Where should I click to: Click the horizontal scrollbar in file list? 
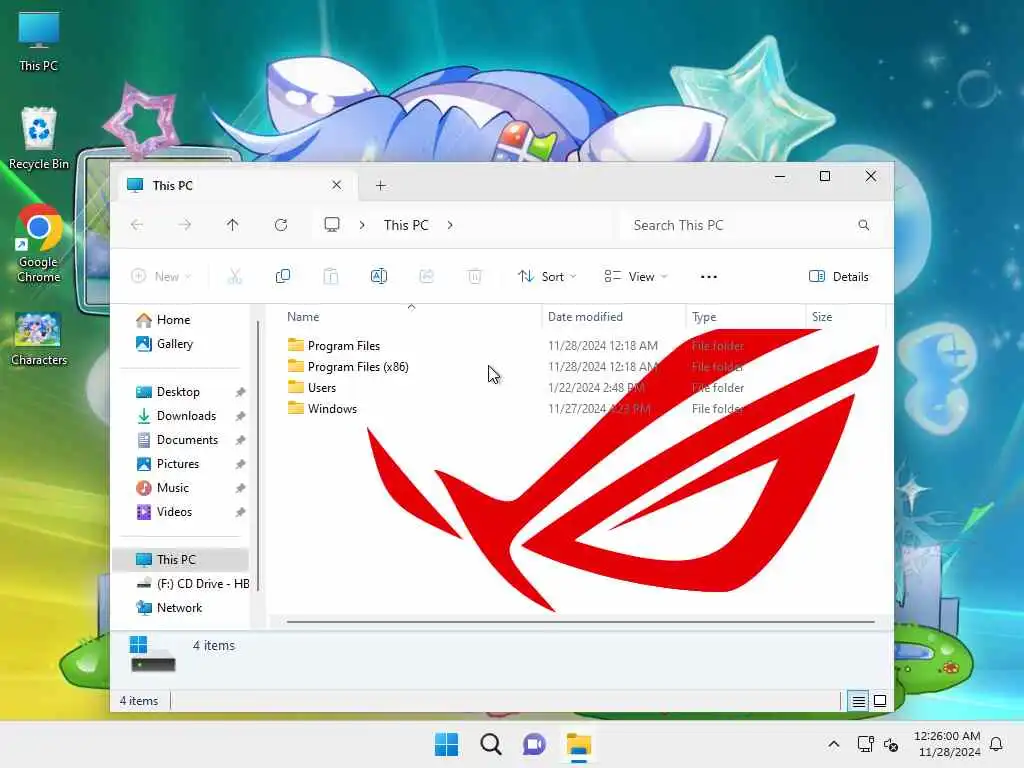pos(580,622)
